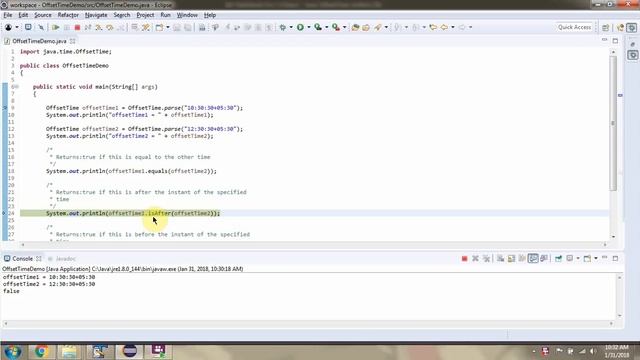Click the Pin Console icon
Viewport: 640px width, 360px height.
coord(558,258)
